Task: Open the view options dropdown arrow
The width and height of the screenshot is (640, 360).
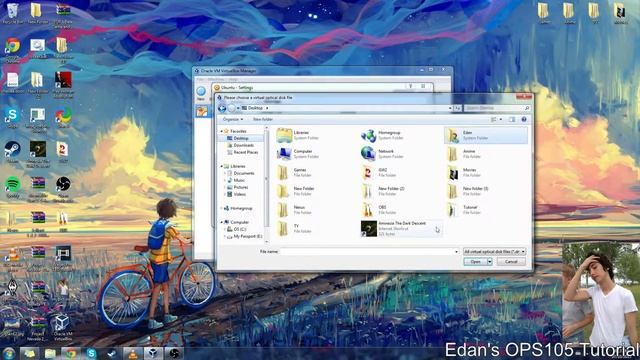Action: pos(501,120)
